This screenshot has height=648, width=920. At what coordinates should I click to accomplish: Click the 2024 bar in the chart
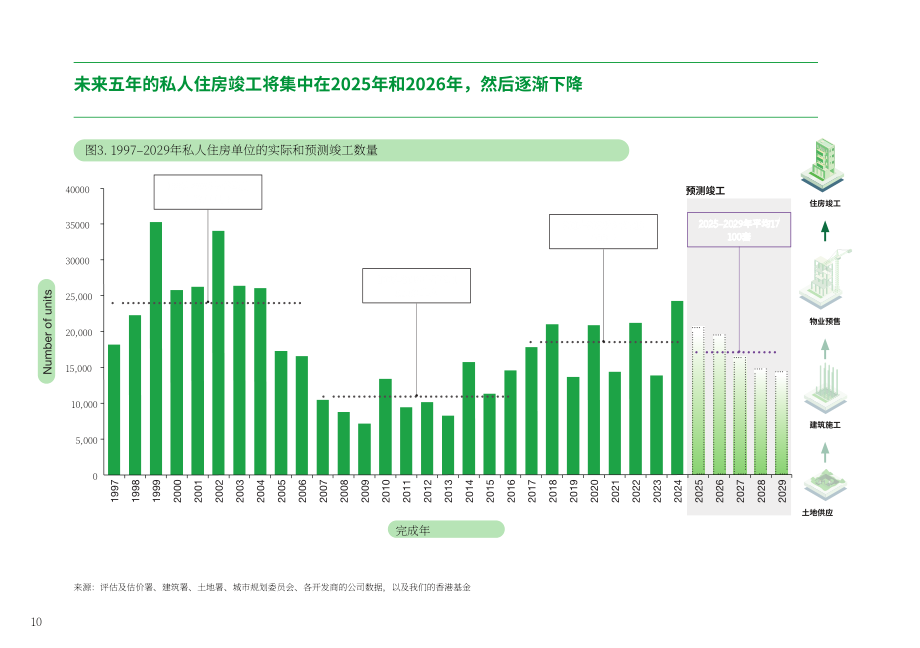click(677, 388)
